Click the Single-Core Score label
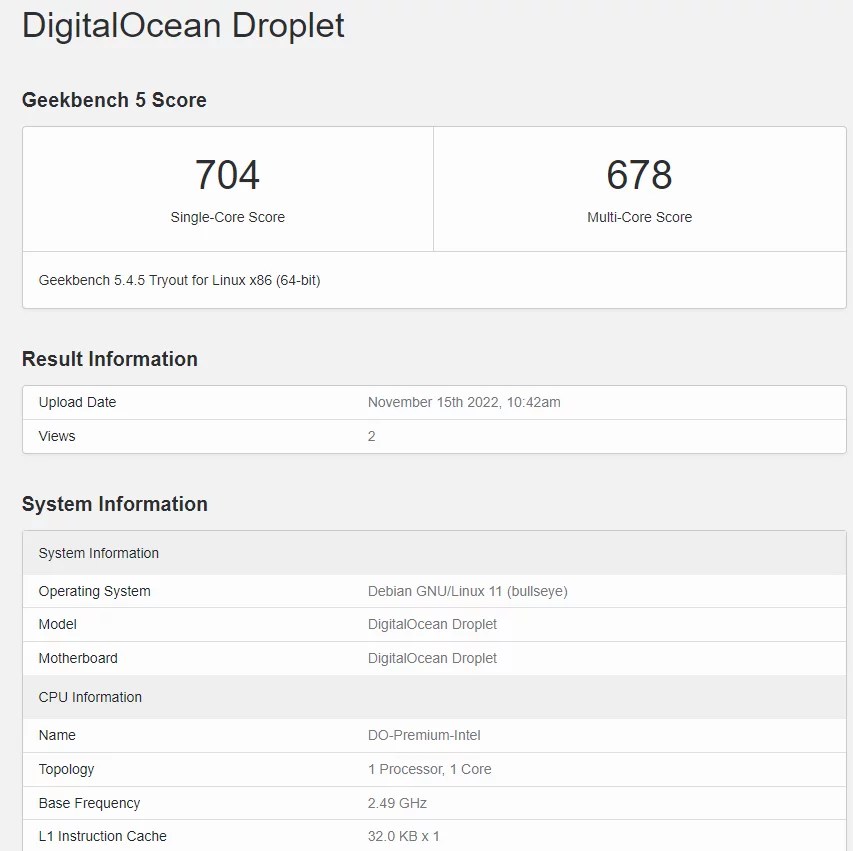Viewport: 853px width, 851px height. (x=227, y=217)
